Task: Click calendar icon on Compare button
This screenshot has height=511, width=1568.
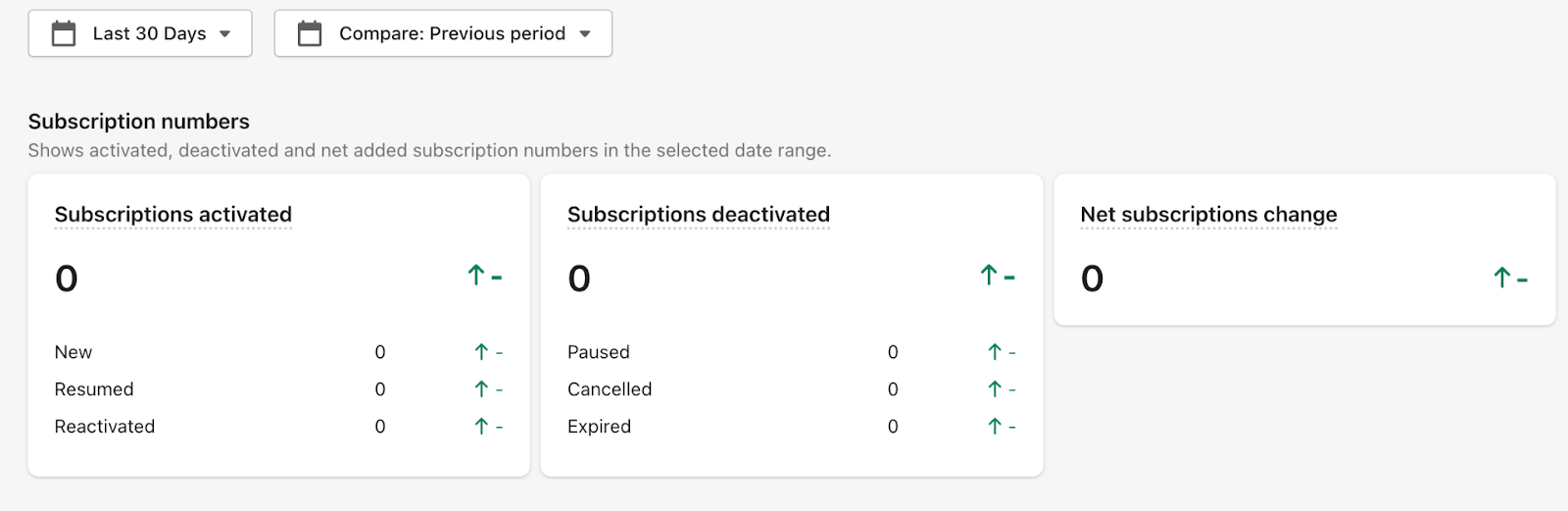Action: (x=310, y=34)
